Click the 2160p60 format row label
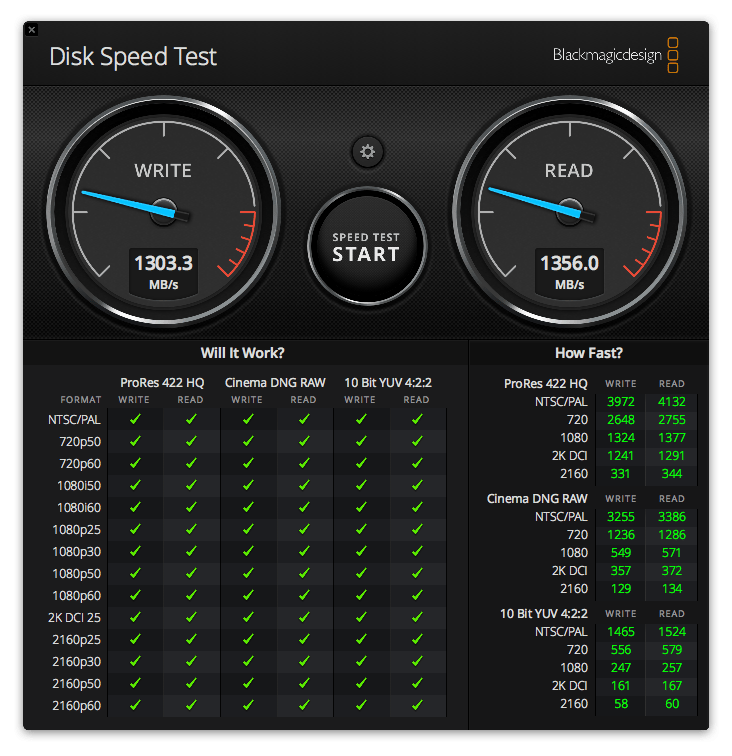 coord(77,706)
